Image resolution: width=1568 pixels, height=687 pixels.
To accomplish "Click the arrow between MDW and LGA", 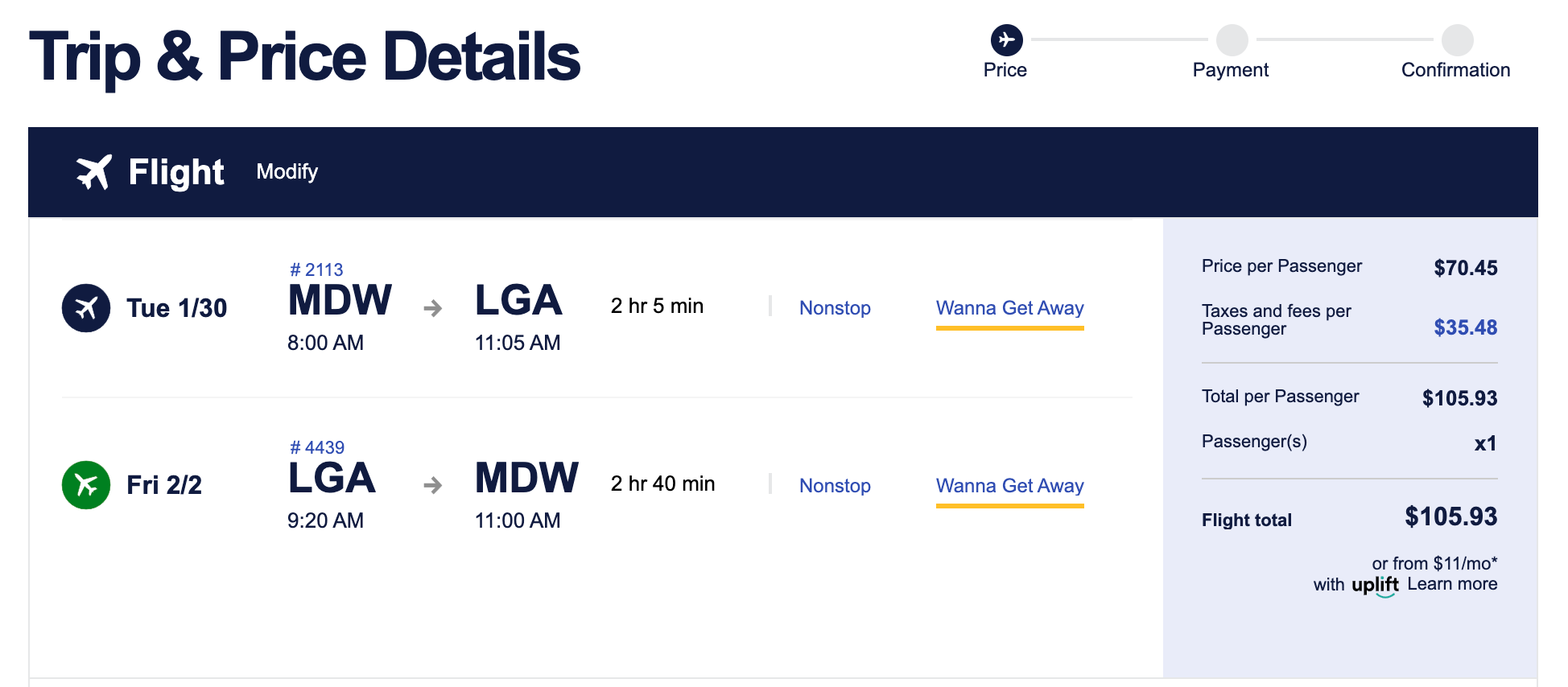I will (x=433, y=307).
